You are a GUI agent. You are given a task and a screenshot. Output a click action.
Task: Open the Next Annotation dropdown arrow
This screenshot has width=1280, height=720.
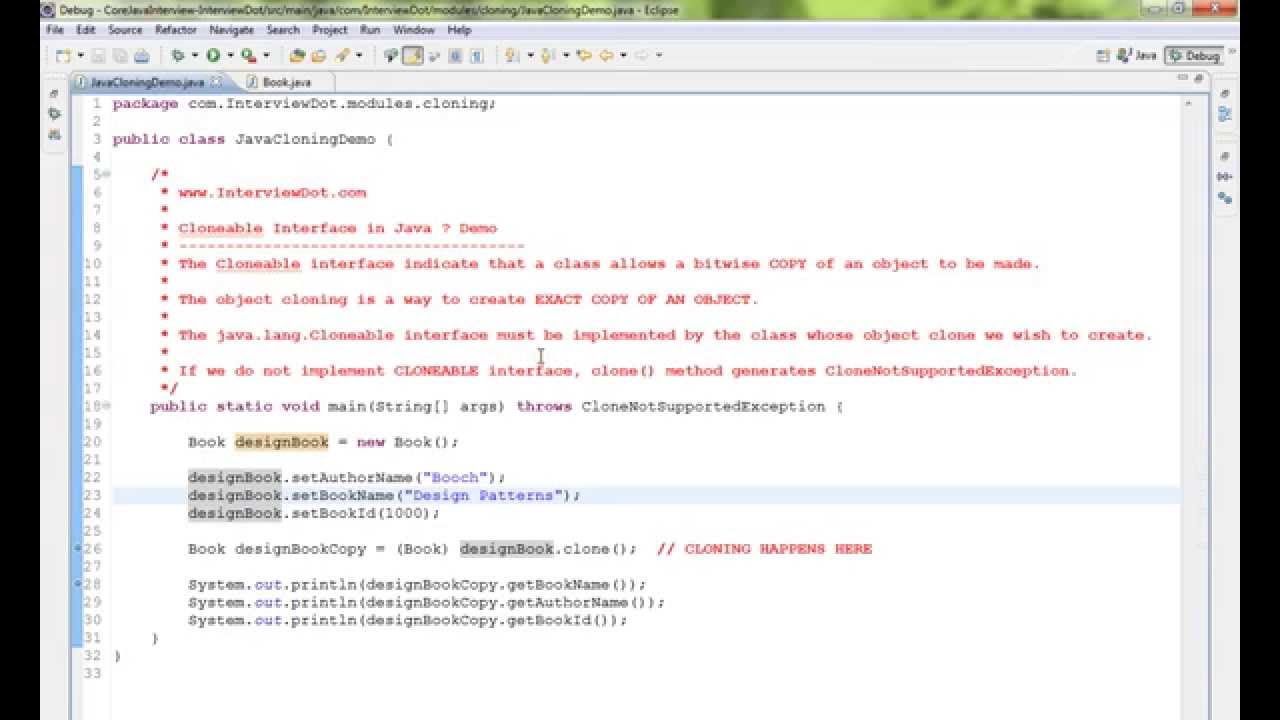pyautogui.click(x=530, y=55)
